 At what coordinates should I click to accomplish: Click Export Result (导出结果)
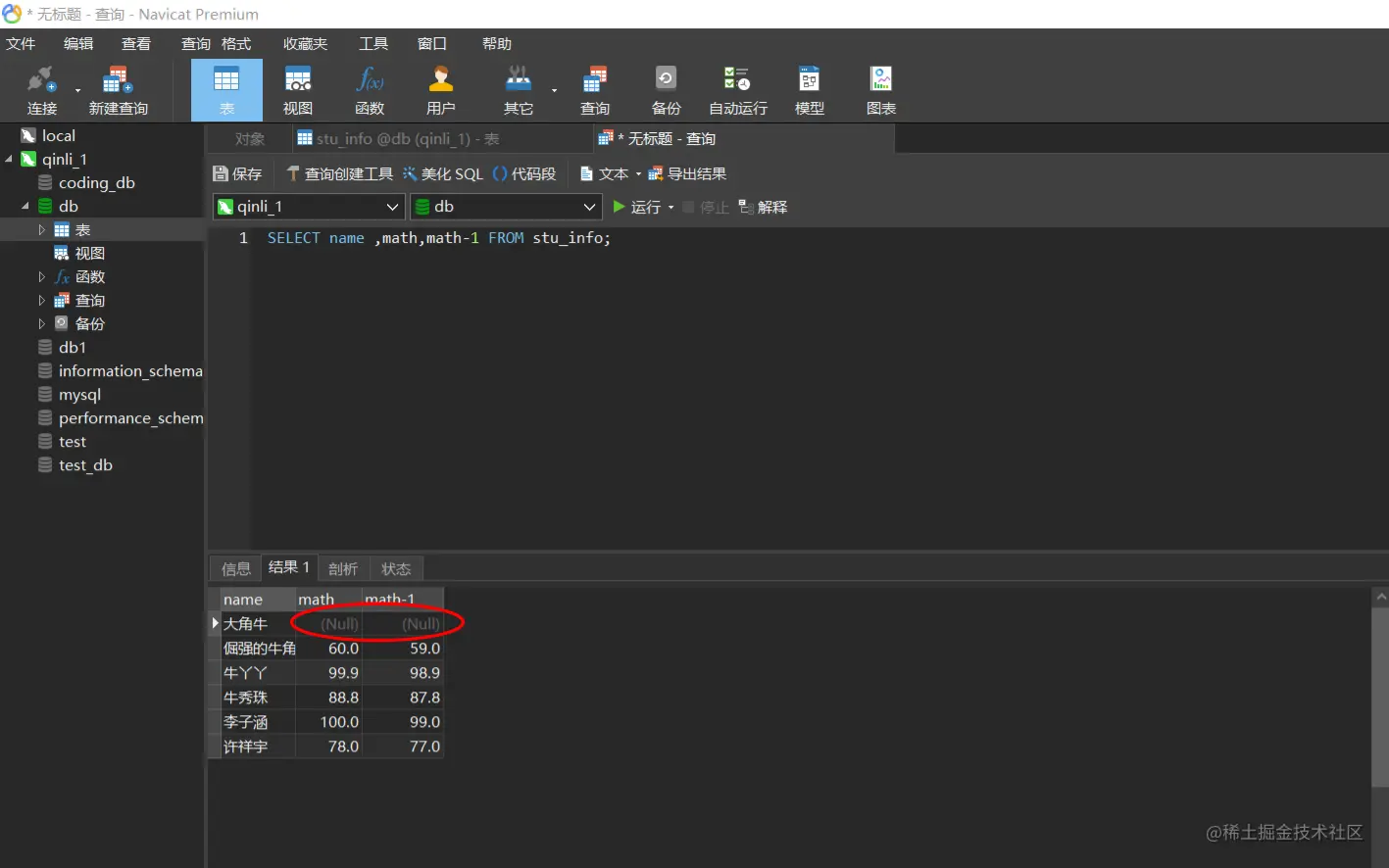[687, 173]
